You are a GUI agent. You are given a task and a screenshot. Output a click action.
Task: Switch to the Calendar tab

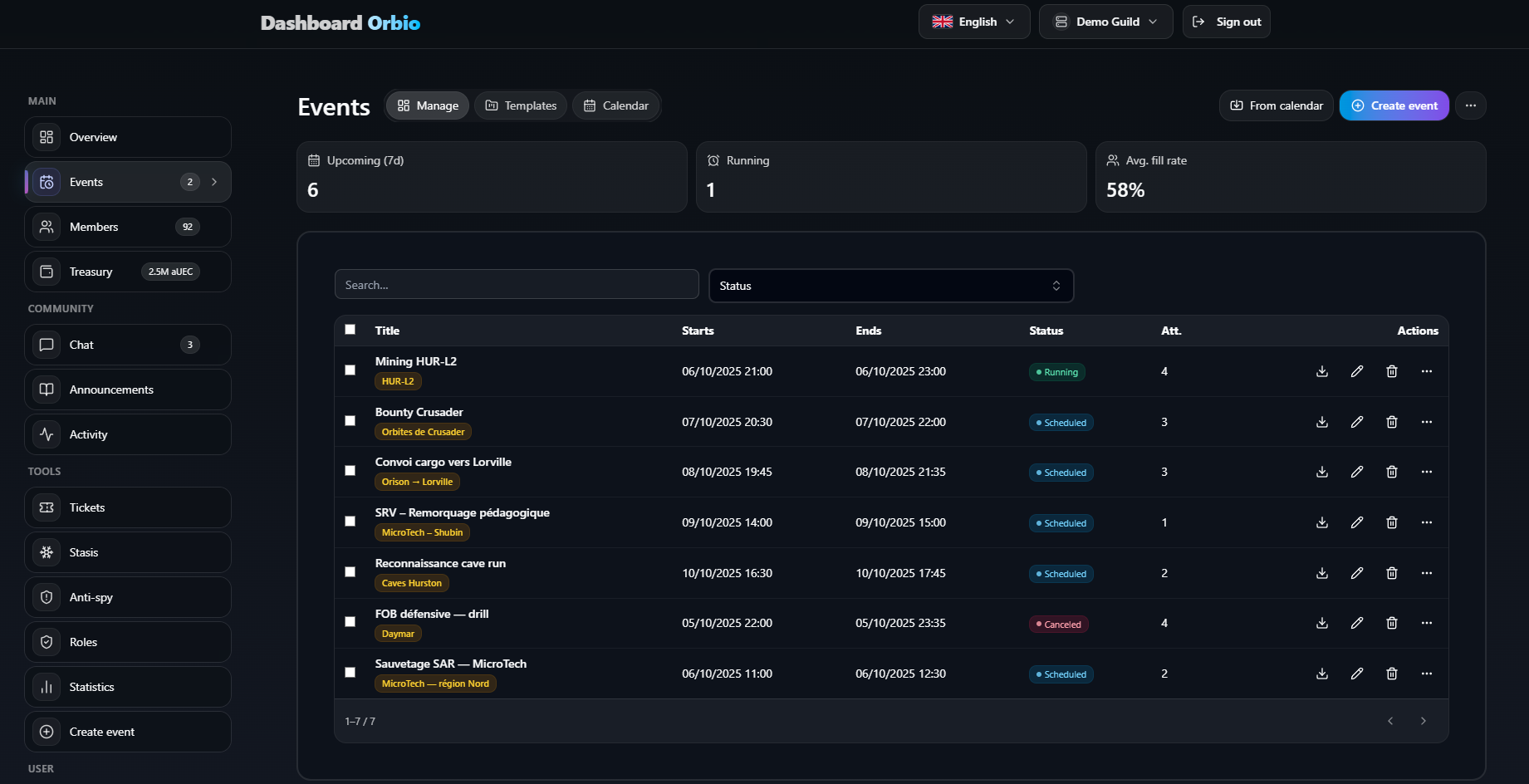(x=616, y=105)
